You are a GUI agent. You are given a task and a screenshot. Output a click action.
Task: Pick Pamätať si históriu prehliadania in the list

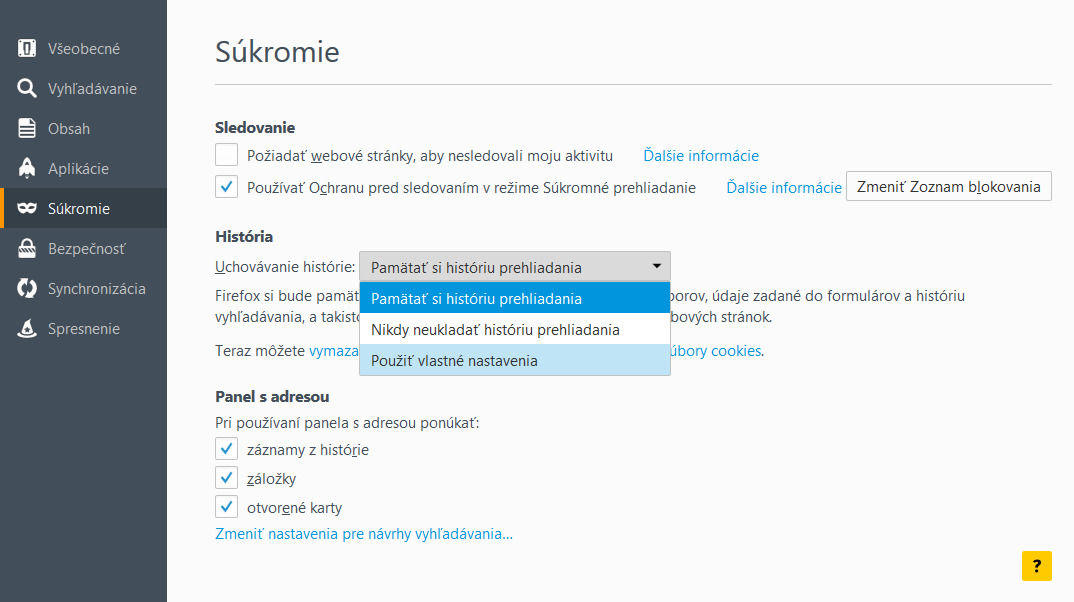514,299
